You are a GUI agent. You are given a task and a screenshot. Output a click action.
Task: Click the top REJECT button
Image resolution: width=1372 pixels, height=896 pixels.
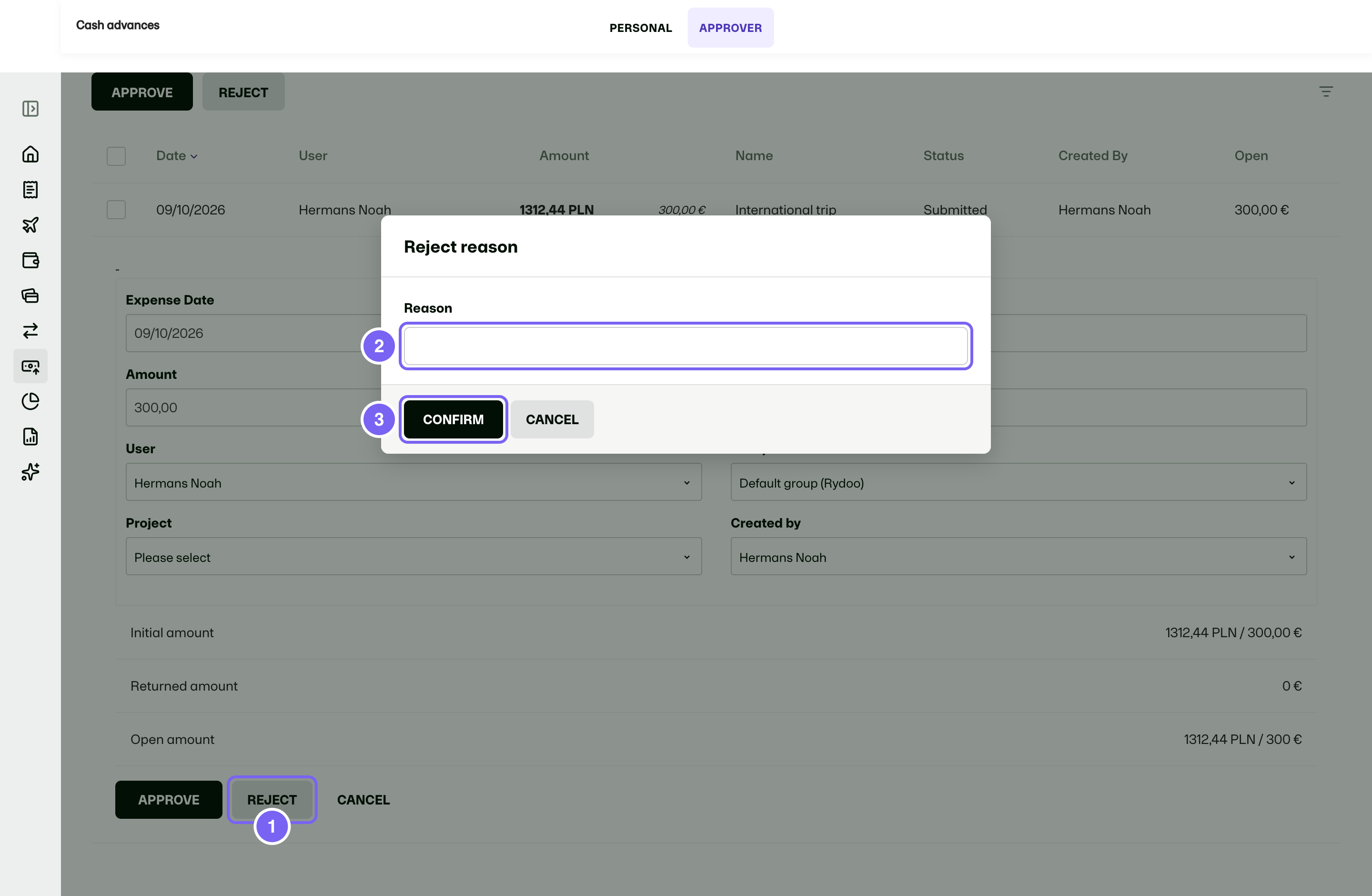243,92
